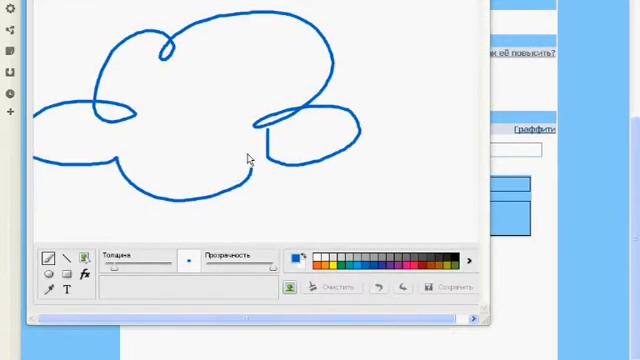Open the Граффити link
Image resolution: width=640 pixels, height=360 pixels.
535,129
